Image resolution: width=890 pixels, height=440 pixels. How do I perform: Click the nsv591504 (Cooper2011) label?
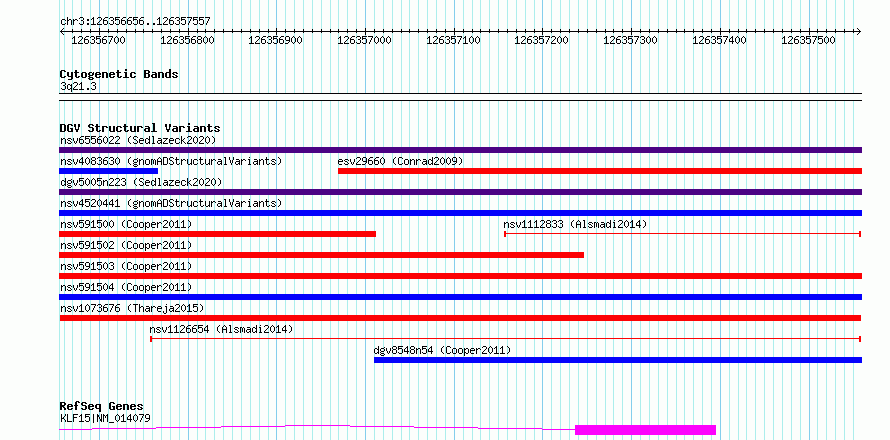pyautogui.click(x=126, y=287)
